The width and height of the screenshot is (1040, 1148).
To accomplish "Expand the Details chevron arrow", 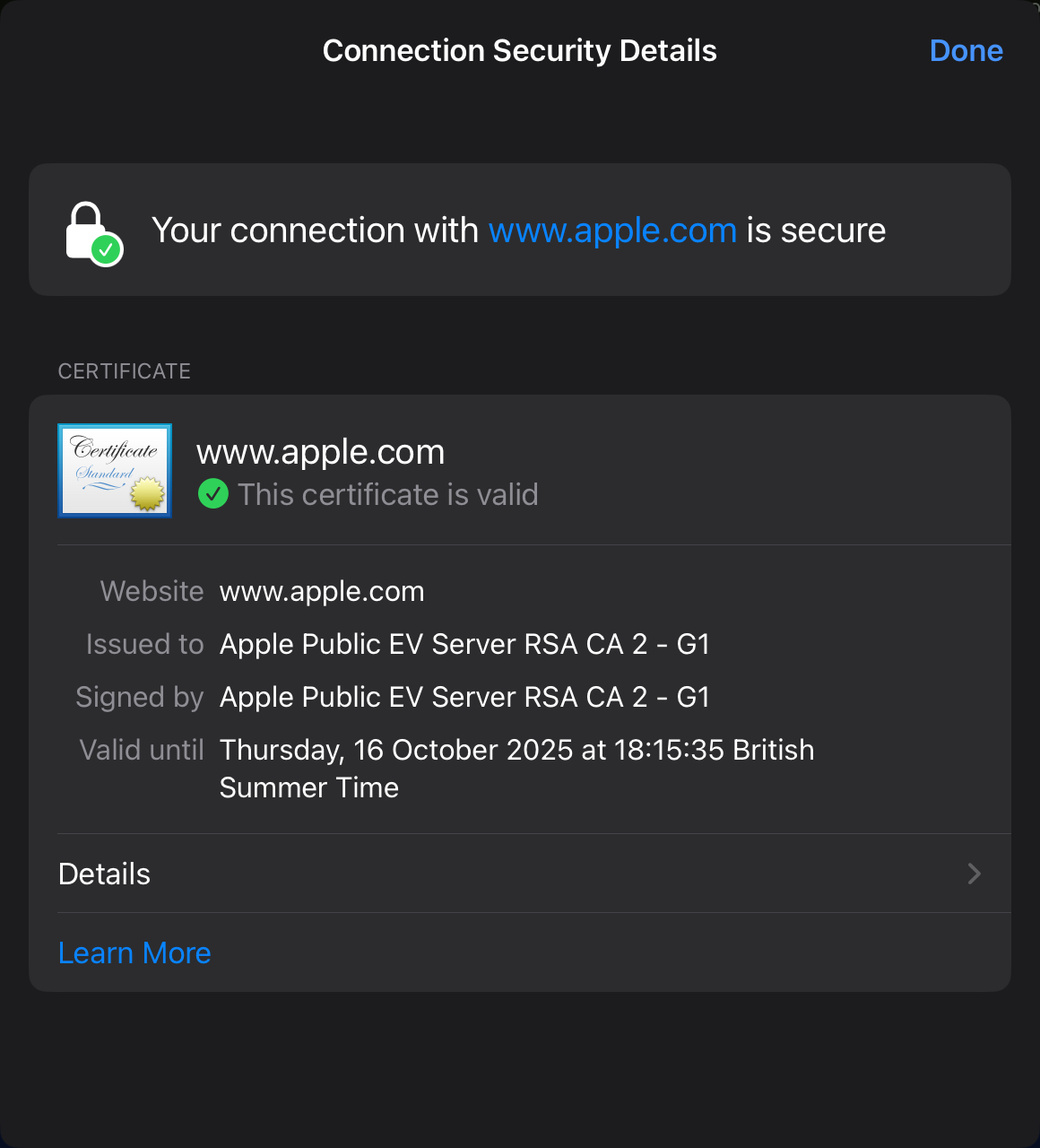I will click(975, 874).
